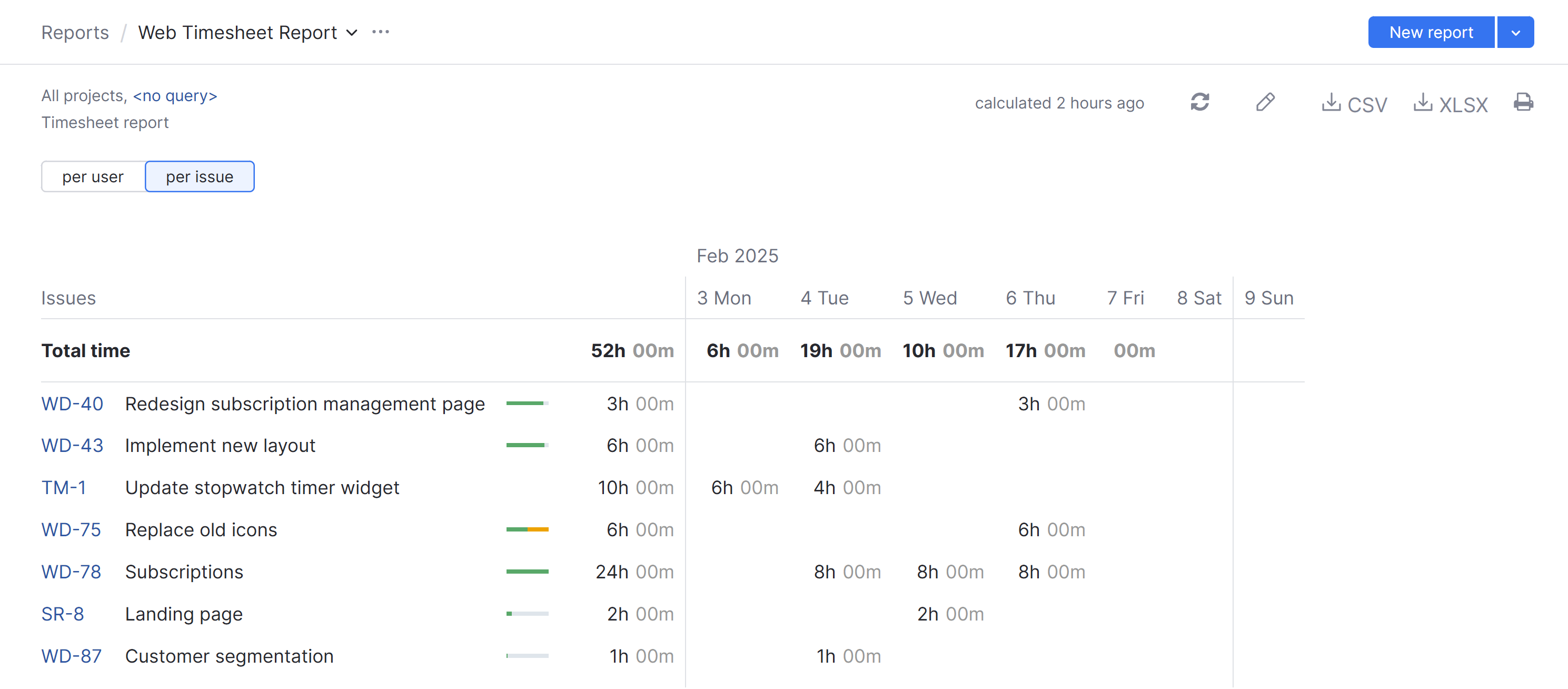
Task: Click the SR-8 Landing page progress bar
Action: [x=527, y=614]
